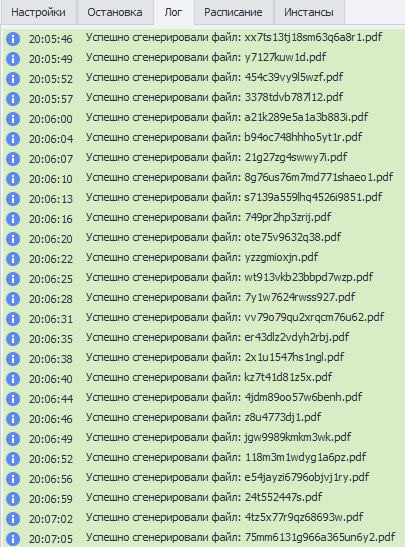Select log entry for 24t552447s.pdf
Viewport: 405px width, 547px height.
point(204,497)
